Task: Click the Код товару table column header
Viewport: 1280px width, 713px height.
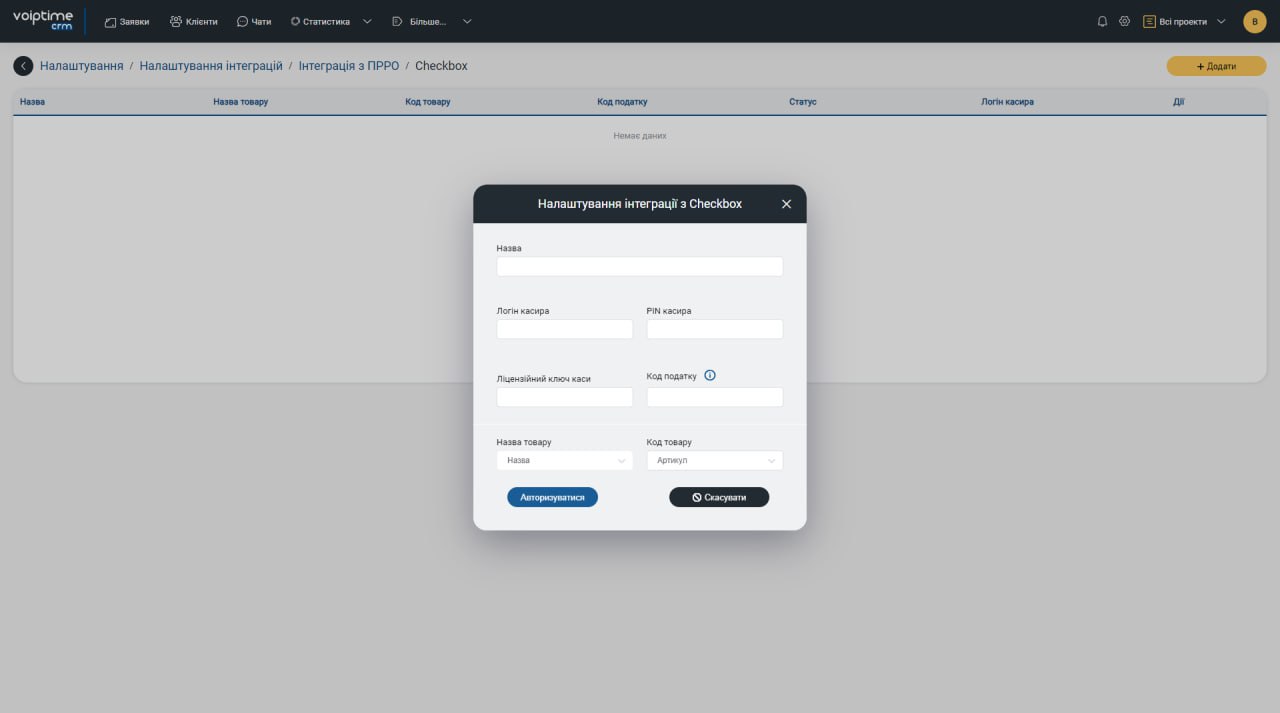Action: pyautogui.click(x=428, y=102)
